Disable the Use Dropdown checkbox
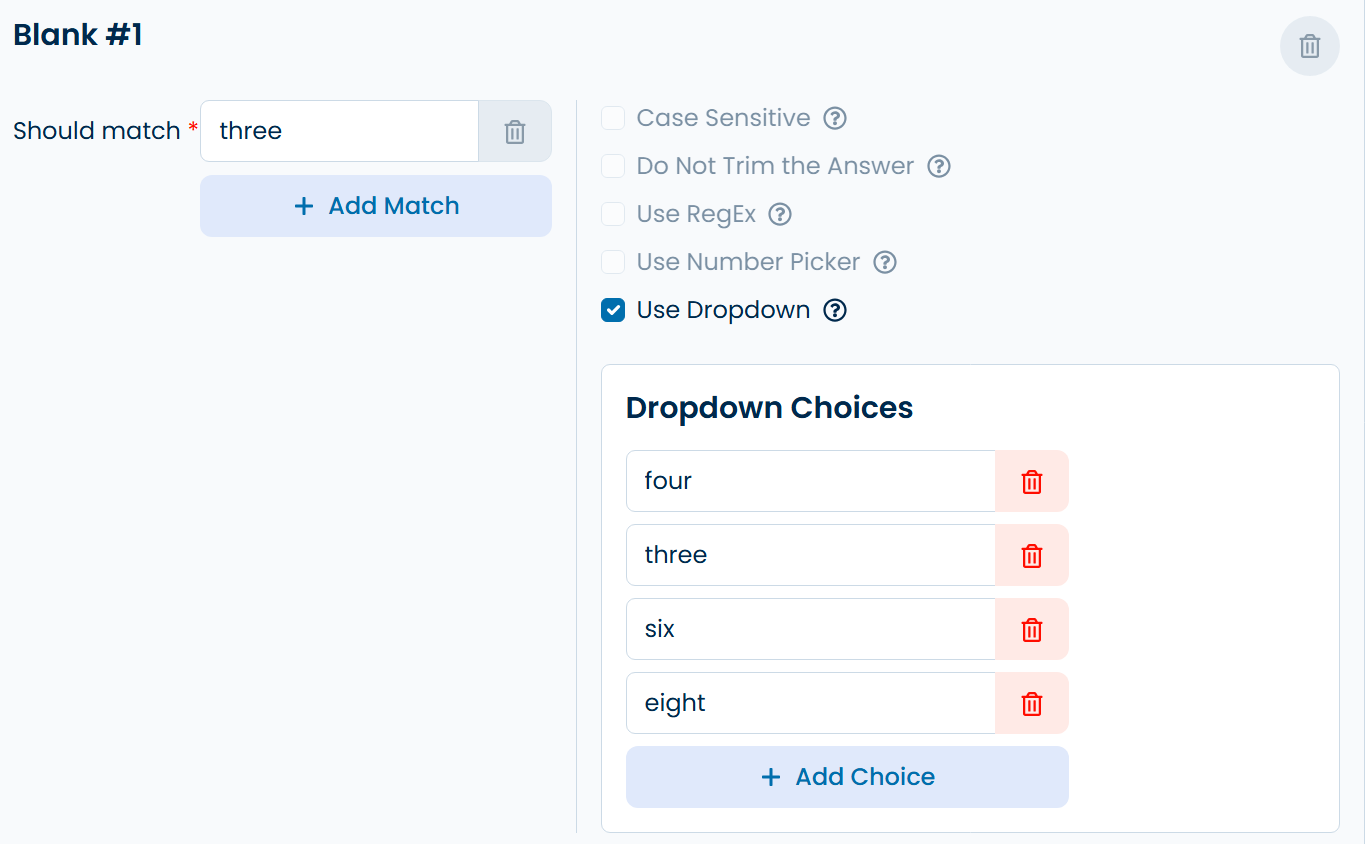The image size is (1371, 844). 612,310
